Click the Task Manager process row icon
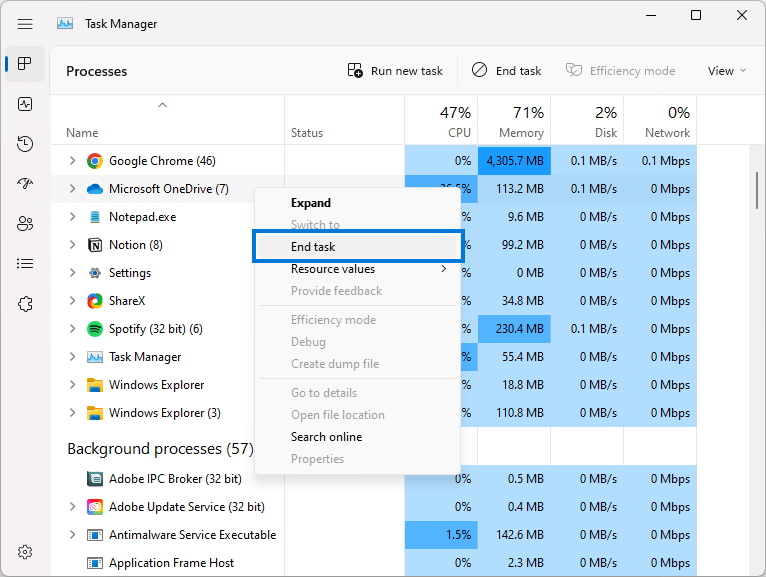This screenshot has height=577, width=766. click(95, 357)
